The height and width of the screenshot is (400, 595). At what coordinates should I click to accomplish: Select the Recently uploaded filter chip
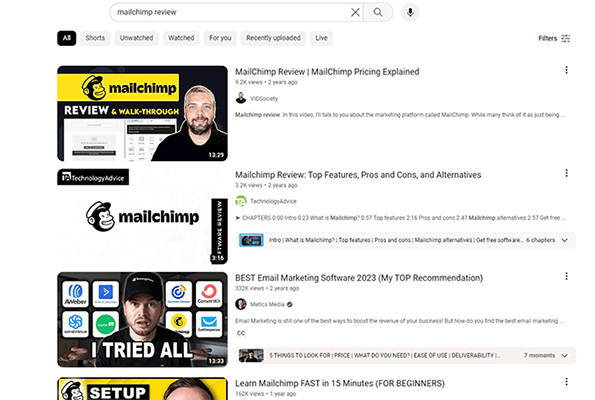tap(273, 38)
